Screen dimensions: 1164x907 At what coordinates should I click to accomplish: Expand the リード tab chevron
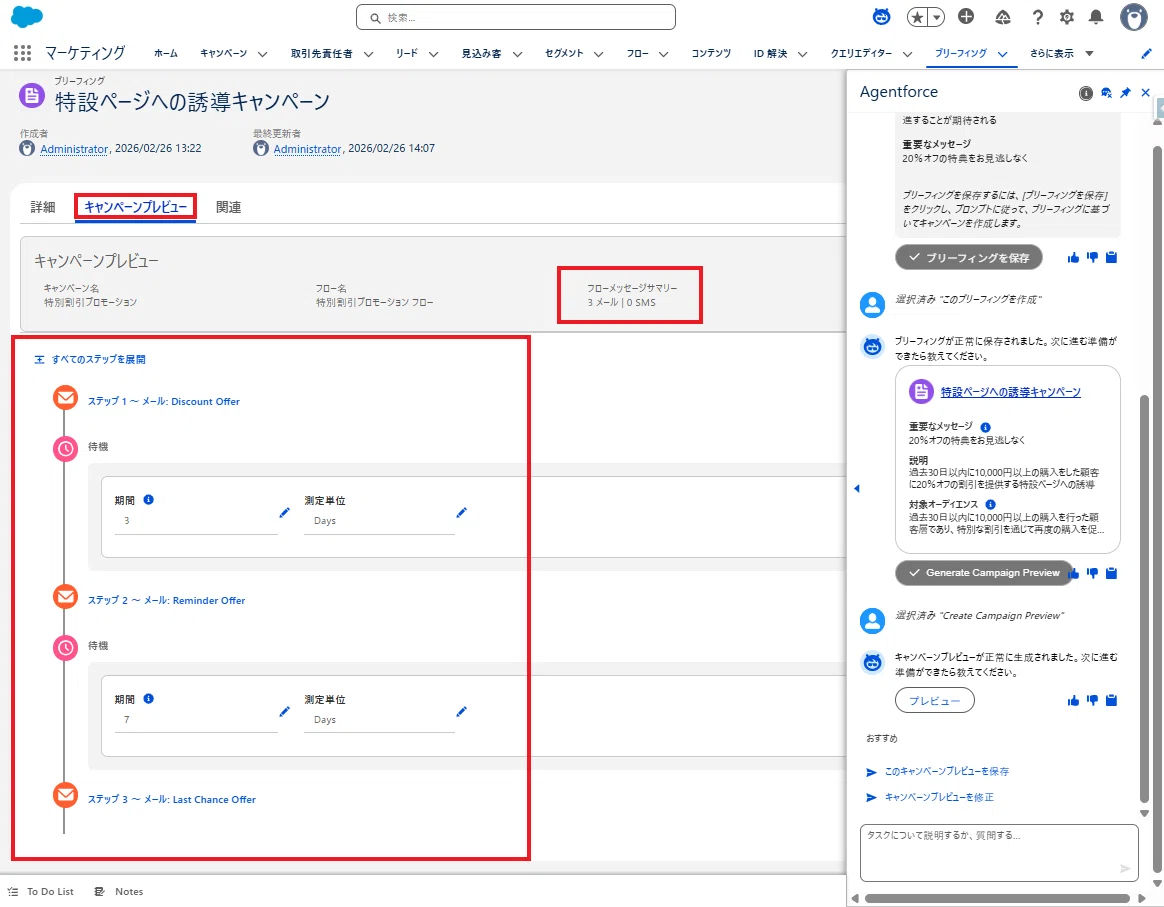[x=434, y=54]
